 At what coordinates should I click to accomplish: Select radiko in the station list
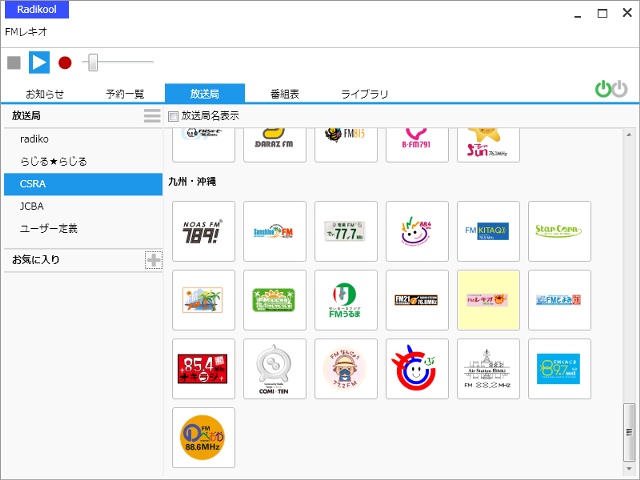click(83, 139)
